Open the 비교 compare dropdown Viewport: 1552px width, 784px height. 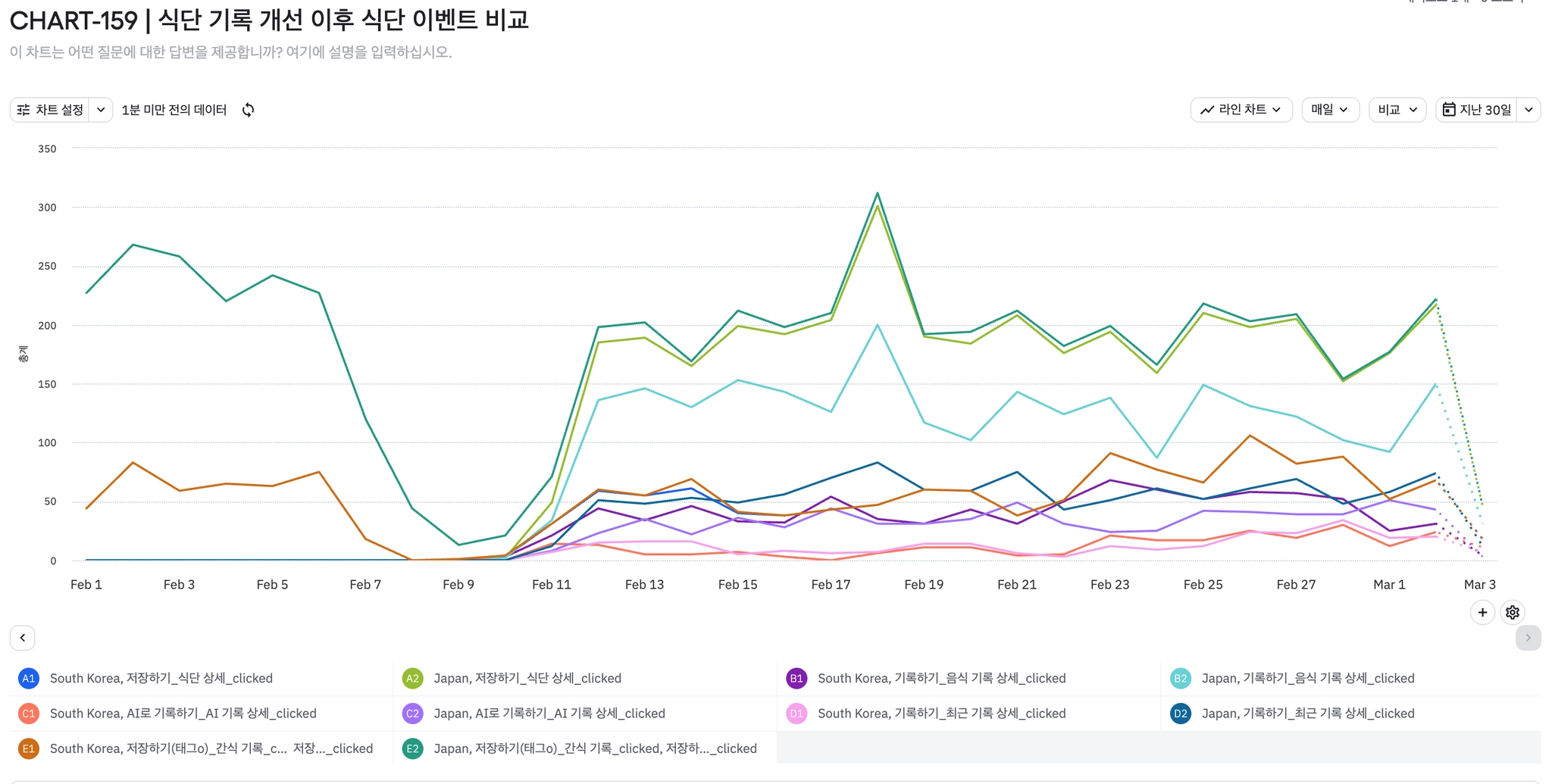1397,110
